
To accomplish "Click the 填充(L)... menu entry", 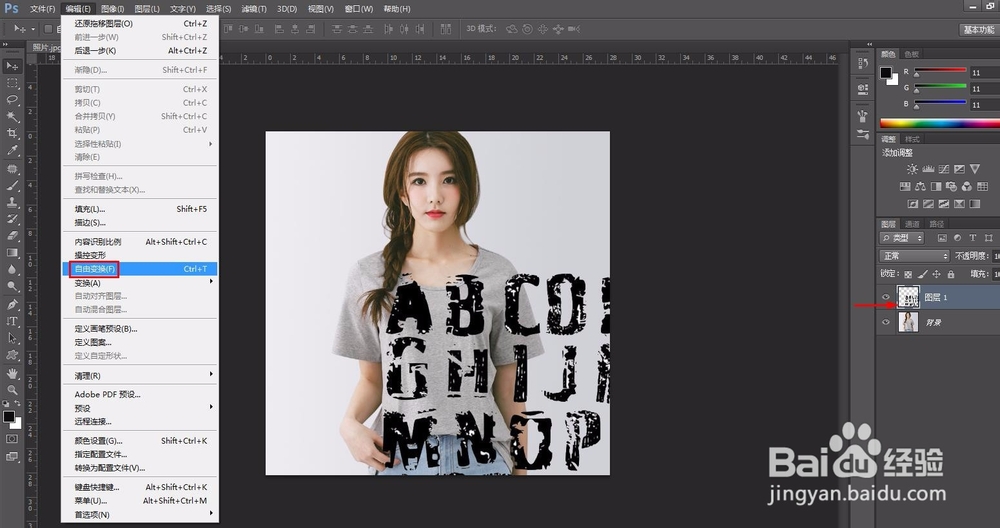I will click(x=90, y=209).
